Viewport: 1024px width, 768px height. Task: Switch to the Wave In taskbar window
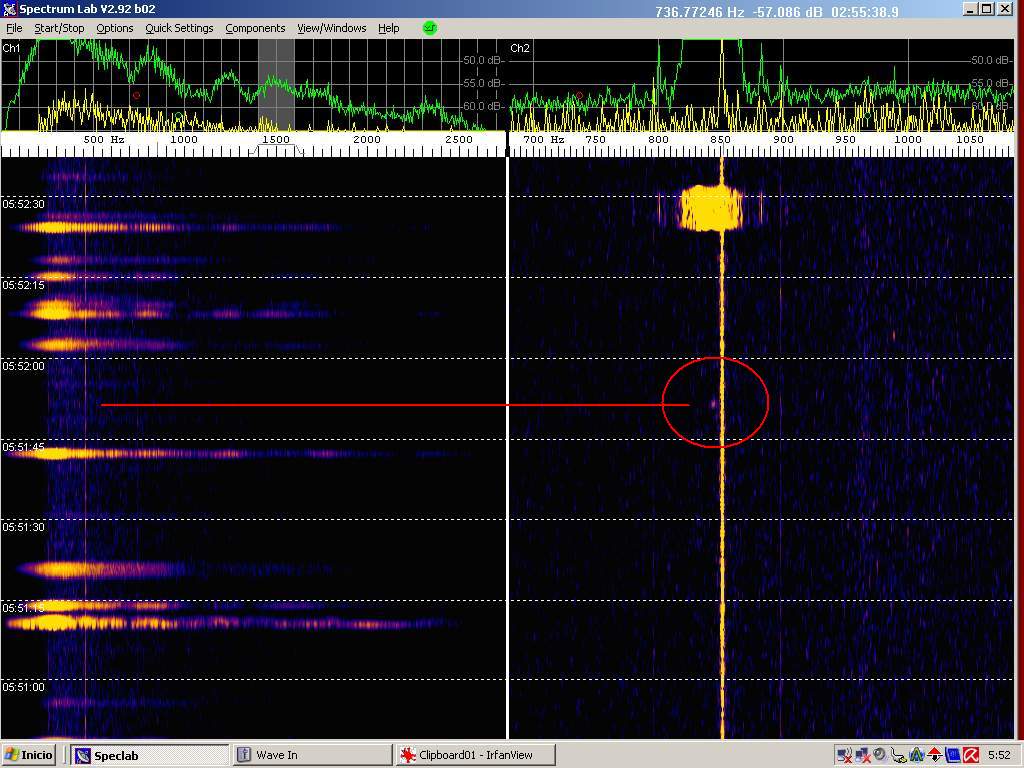[x=311, y=755]
